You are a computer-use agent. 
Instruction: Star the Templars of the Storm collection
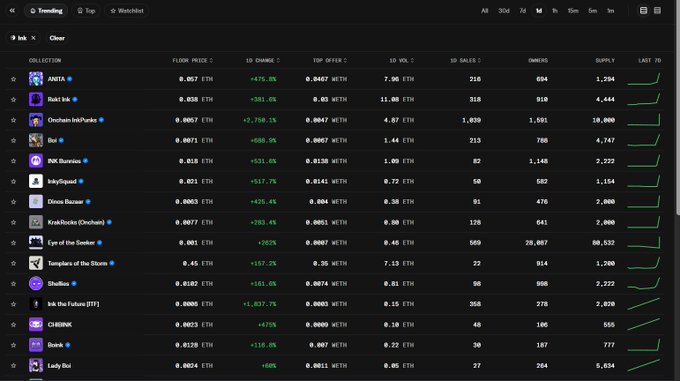13,263
